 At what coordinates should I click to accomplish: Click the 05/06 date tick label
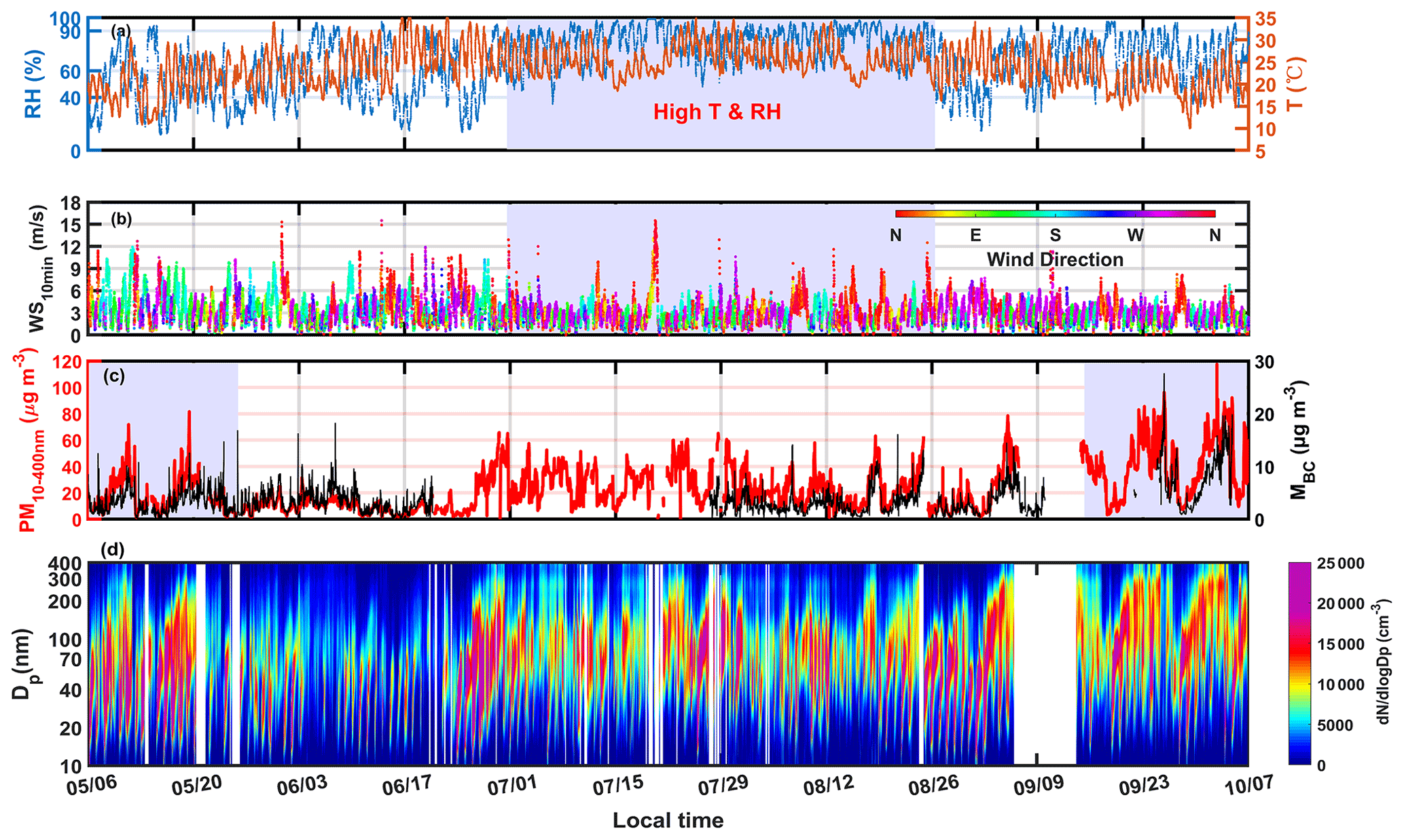(93, 786)
